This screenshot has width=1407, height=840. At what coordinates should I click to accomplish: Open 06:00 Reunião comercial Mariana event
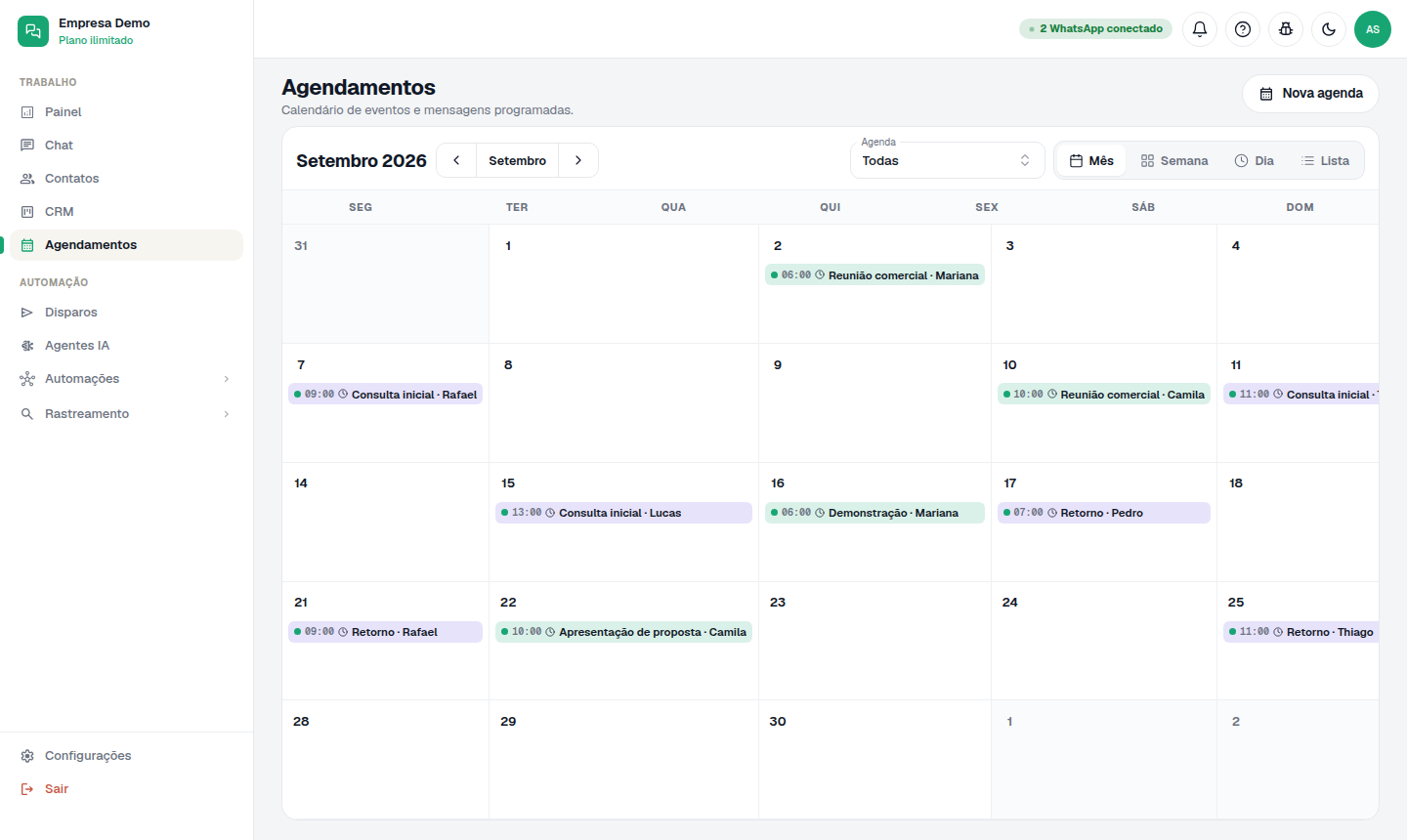click(x=874, y=275)
